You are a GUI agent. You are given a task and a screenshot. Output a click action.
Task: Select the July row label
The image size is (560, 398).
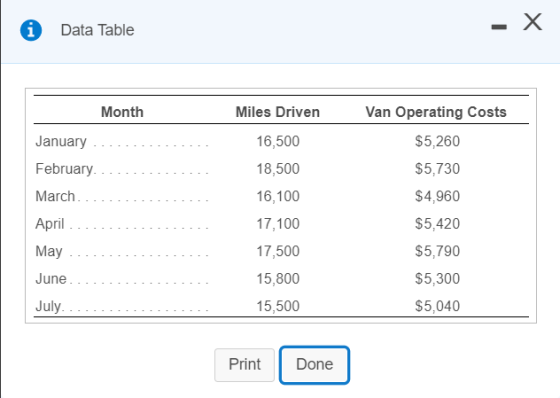tap(48, 307)
